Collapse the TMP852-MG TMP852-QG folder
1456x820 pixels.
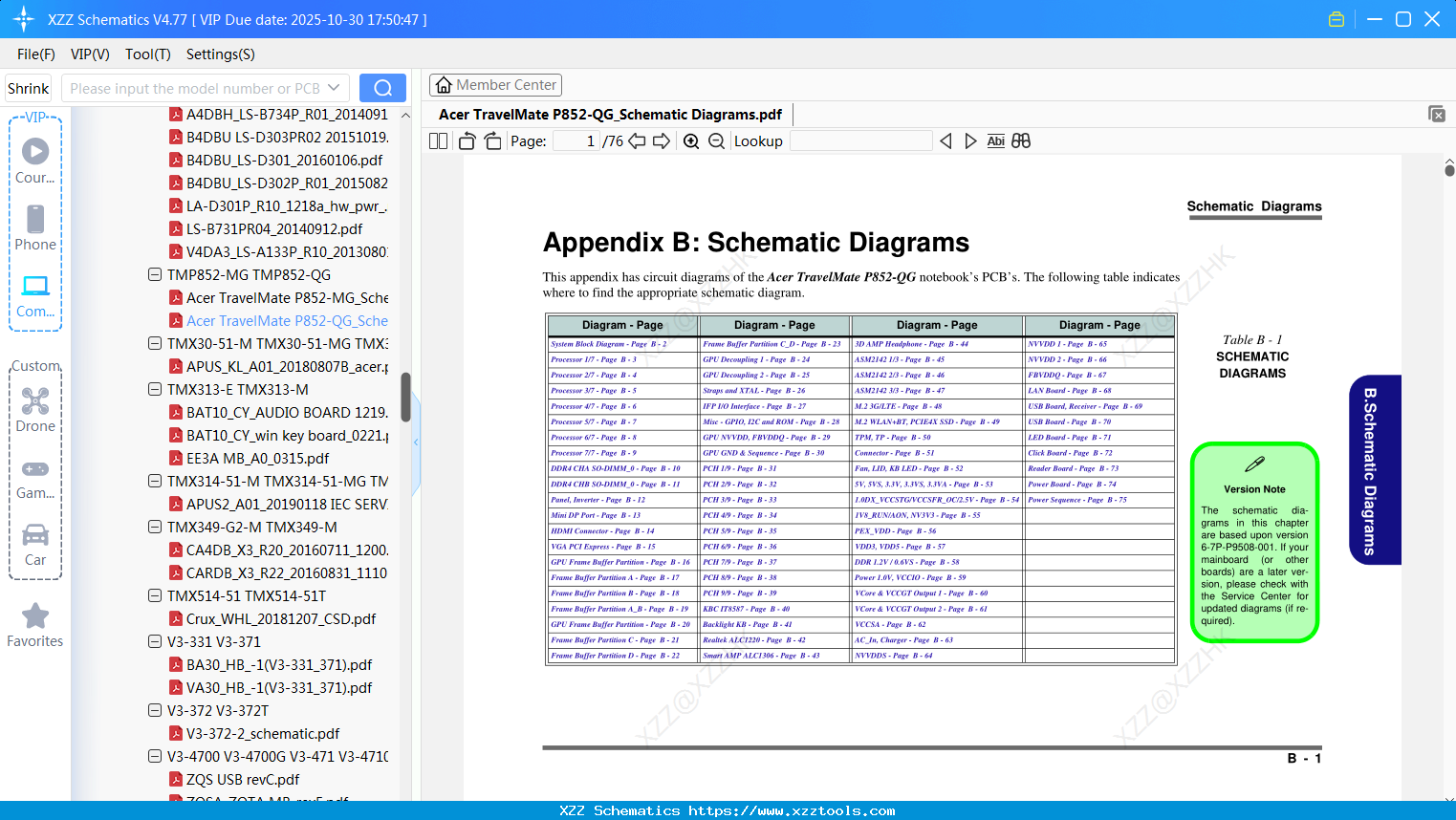[155, 275]
